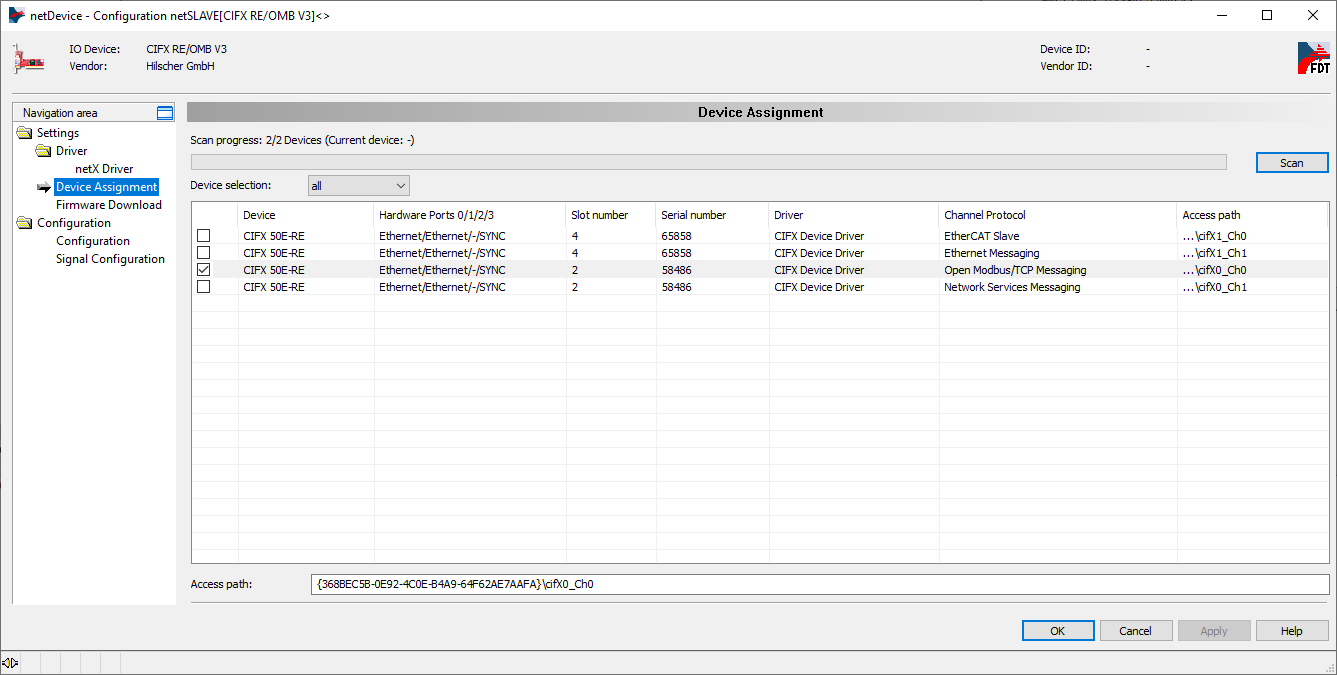This screenshot has height=675, width=1337.
Task: Enable the Network Services Messaging row checkbox
Action: click(x=204, y=287)
